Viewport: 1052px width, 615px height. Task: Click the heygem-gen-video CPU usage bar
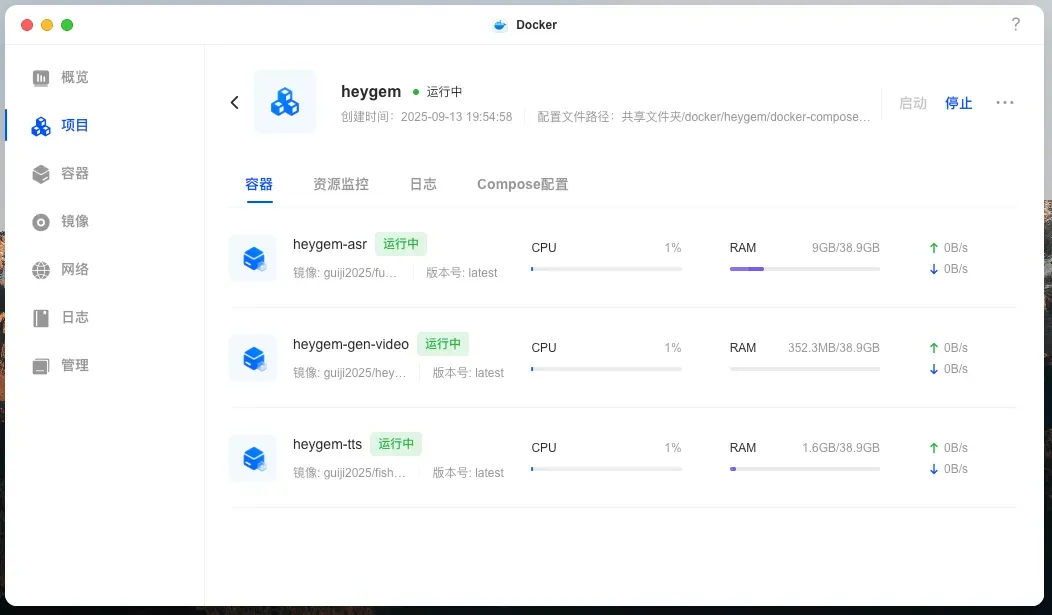pos(606,369)
